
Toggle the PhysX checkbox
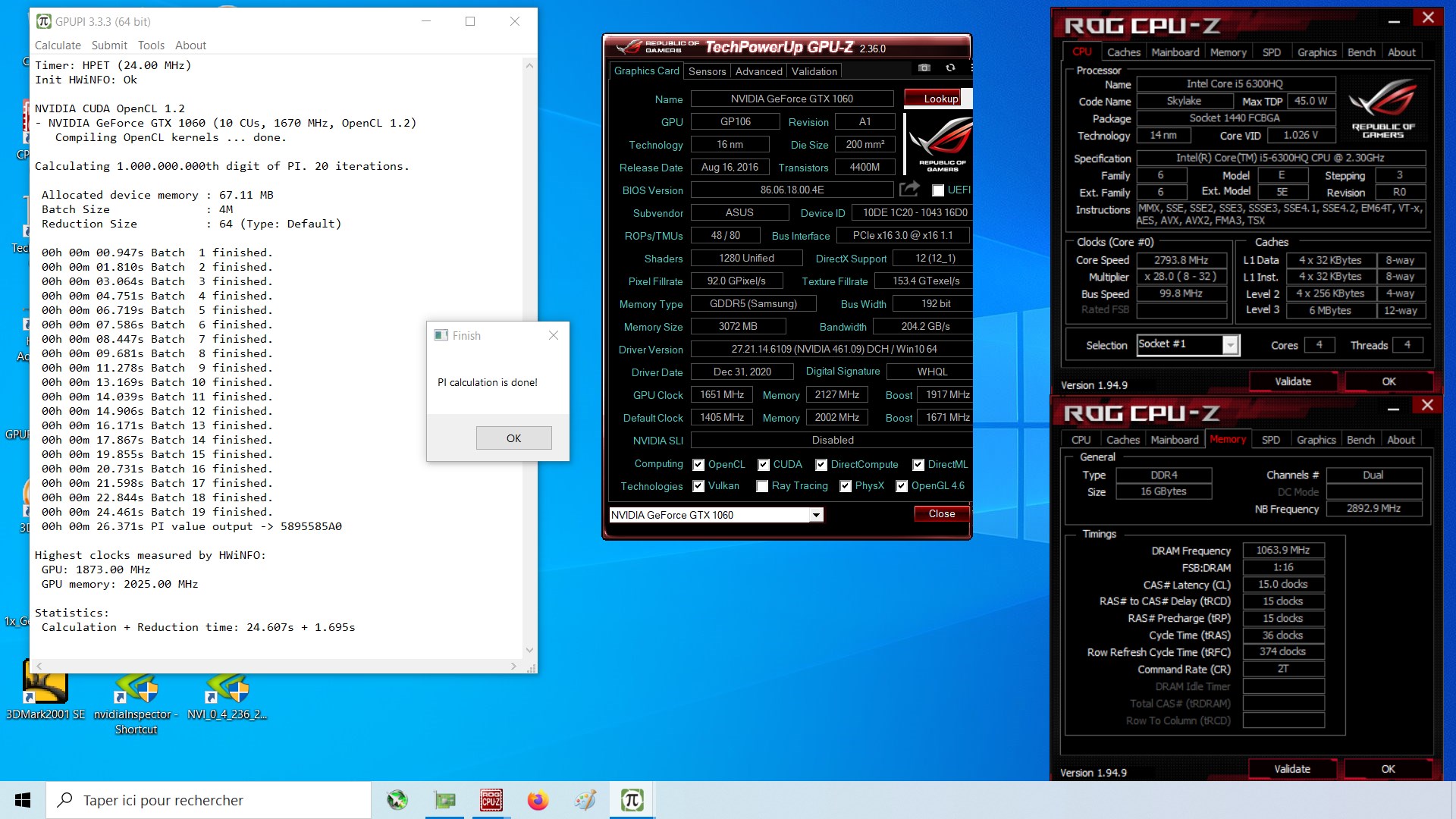[846, 486]
